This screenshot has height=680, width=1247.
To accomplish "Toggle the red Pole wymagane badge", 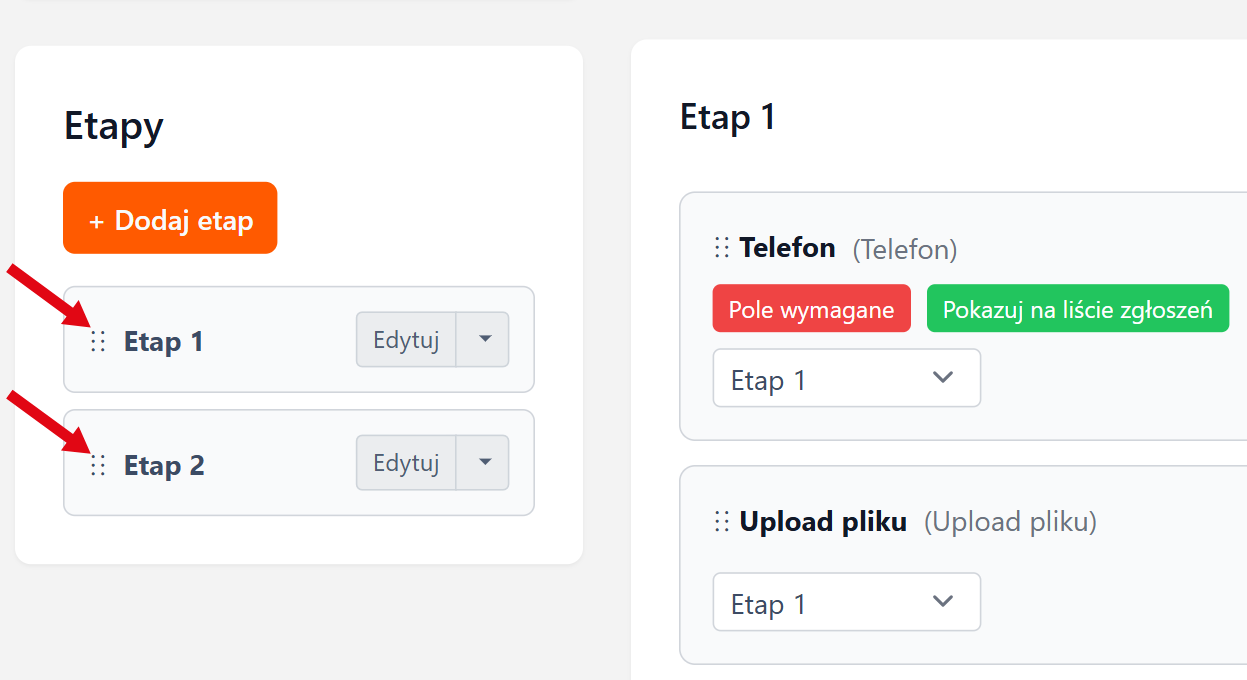I will point(811,309).
